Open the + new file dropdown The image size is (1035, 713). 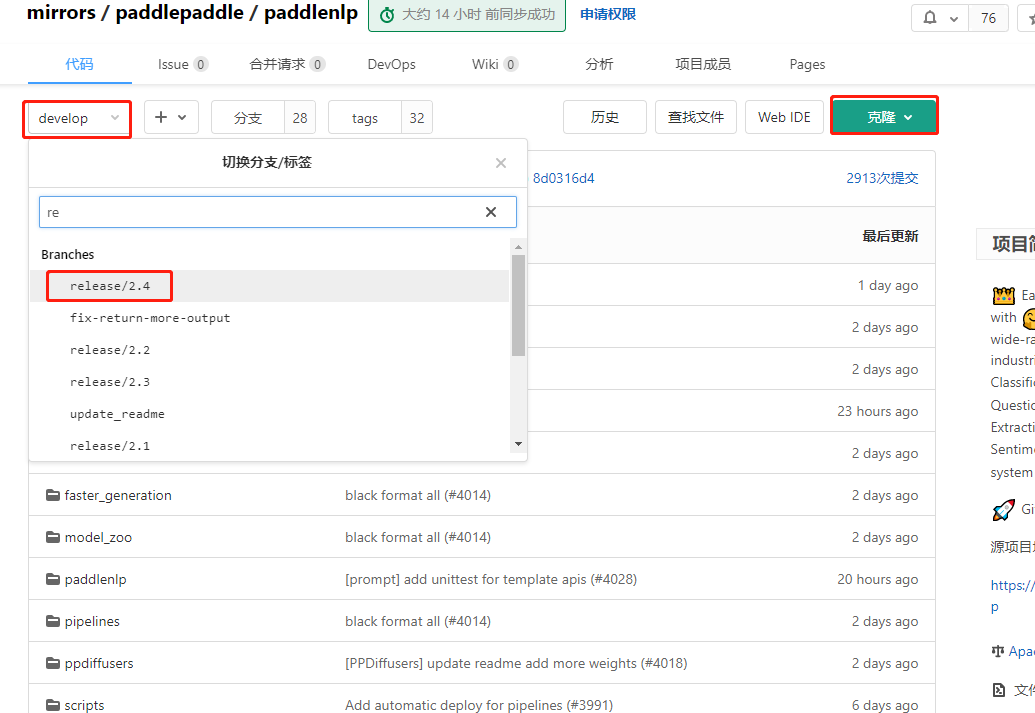click(x=170, y=117)
